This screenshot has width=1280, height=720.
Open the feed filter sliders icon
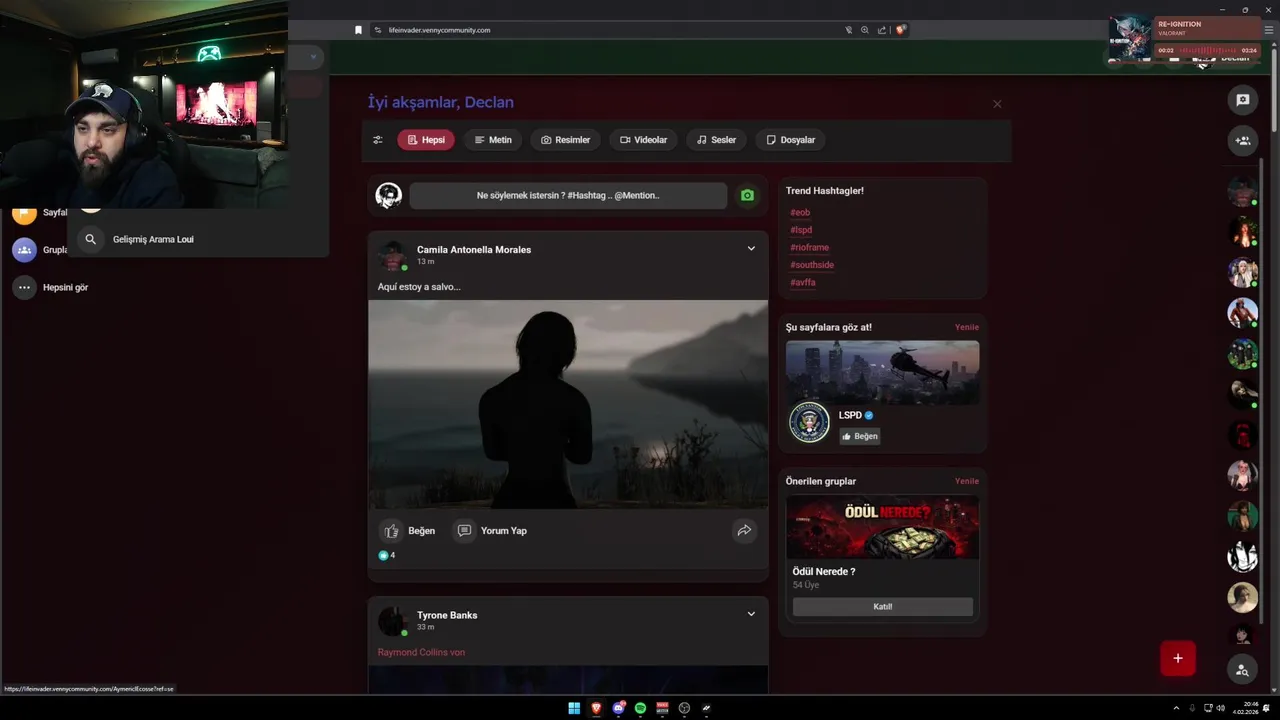coord(377,140)
